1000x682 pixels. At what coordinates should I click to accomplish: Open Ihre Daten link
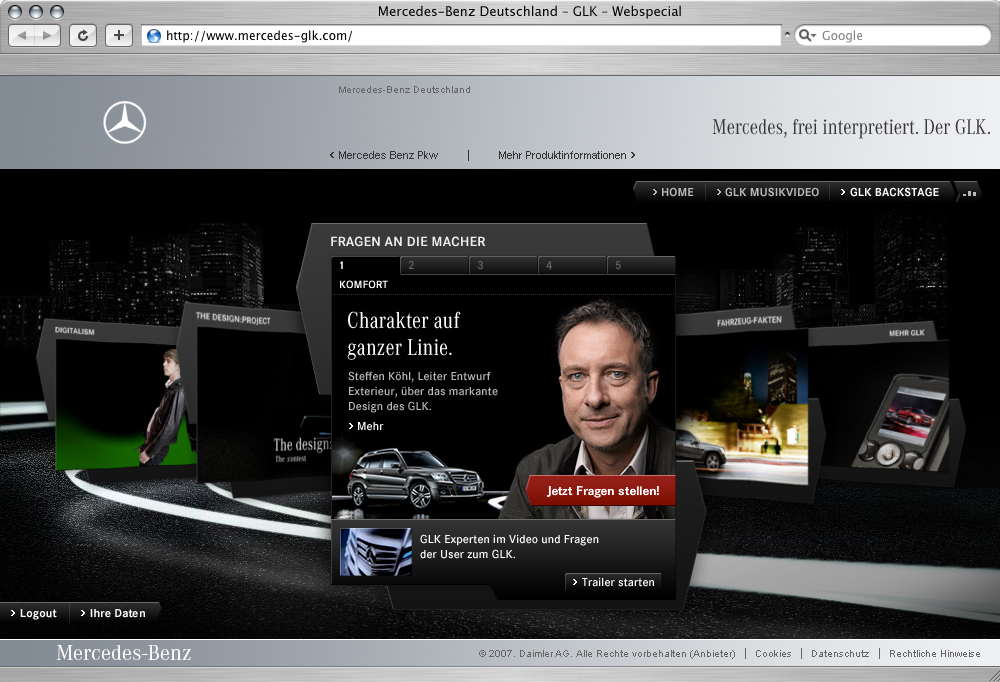click(x=113, y=613)
